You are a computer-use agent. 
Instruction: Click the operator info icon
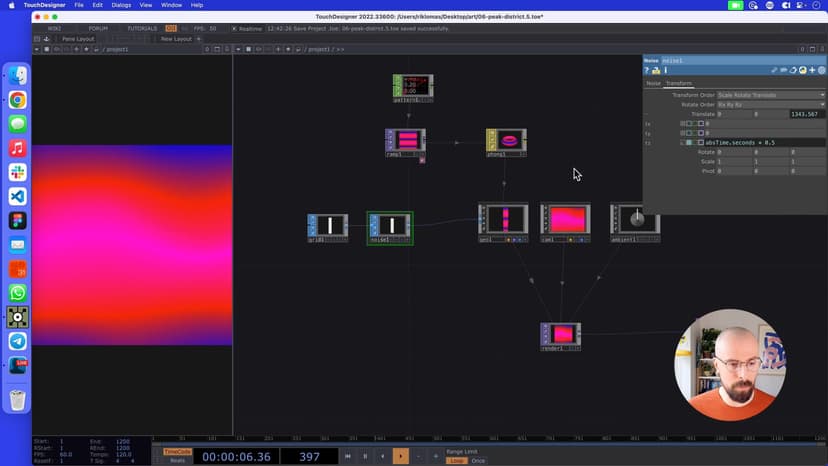coord(665,71)
